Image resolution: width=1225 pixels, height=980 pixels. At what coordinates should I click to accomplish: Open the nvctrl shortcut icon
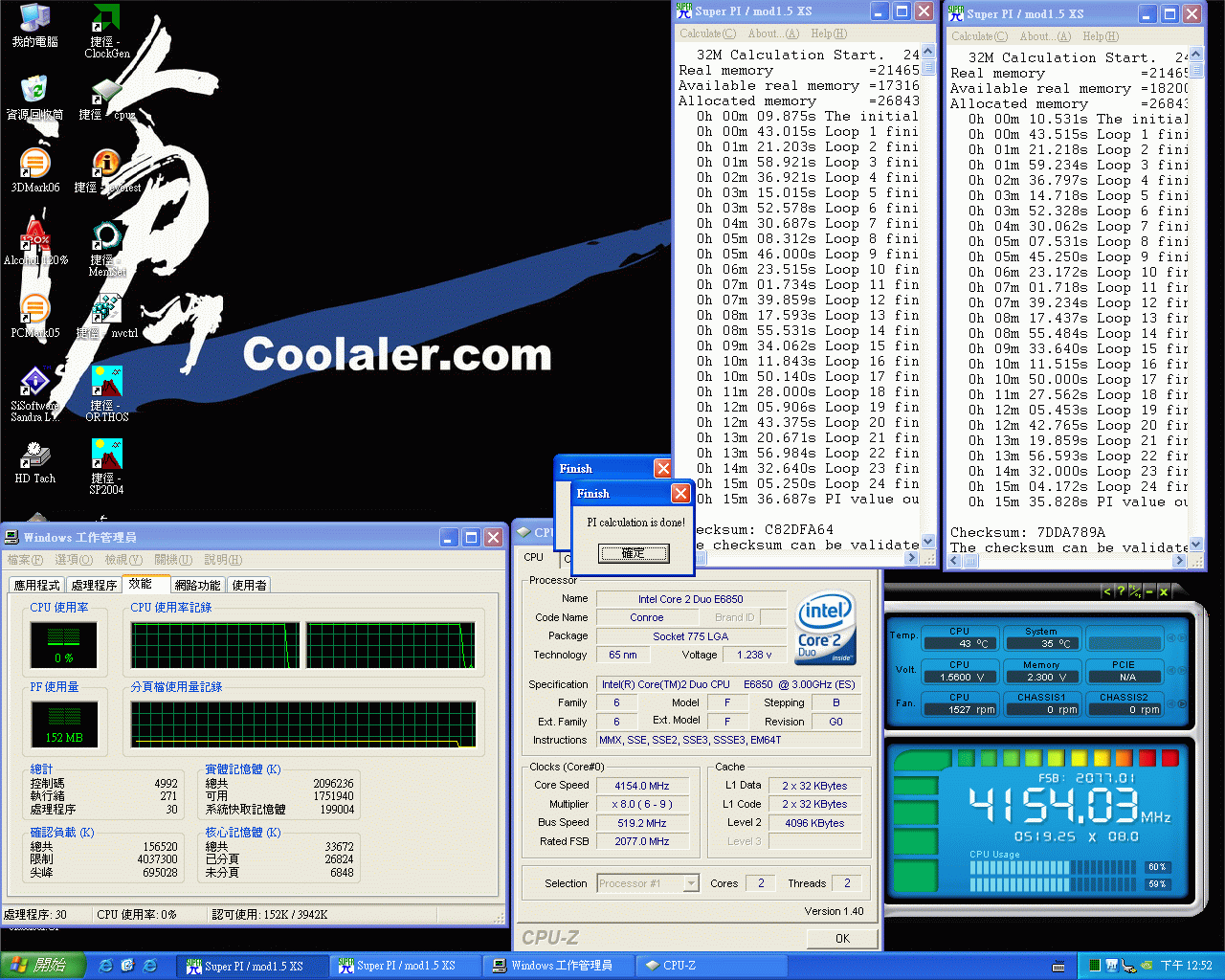pyautogui.click(x=106, y=317)
